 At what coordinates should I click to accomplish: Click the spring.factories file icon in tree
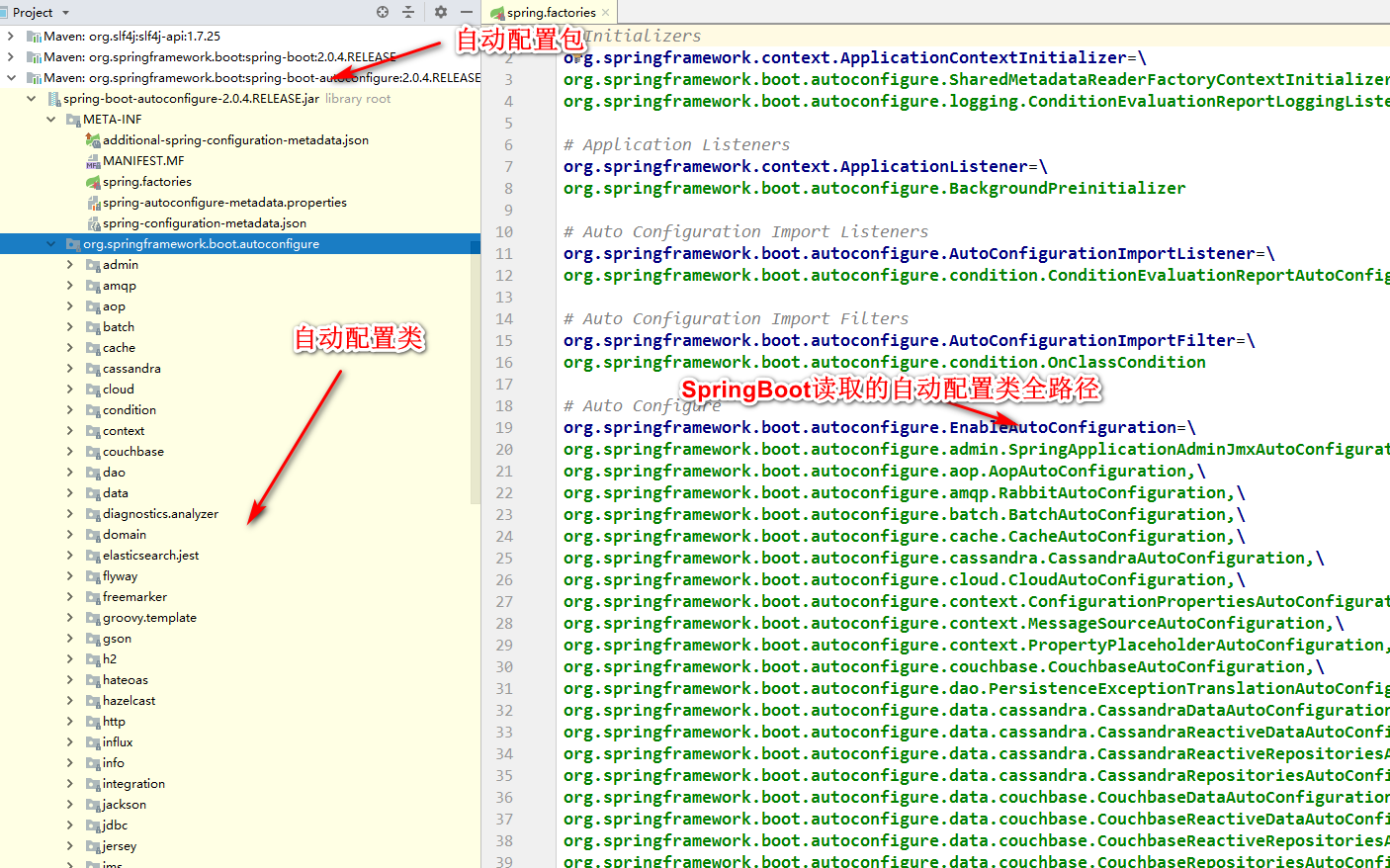point(93,182)
